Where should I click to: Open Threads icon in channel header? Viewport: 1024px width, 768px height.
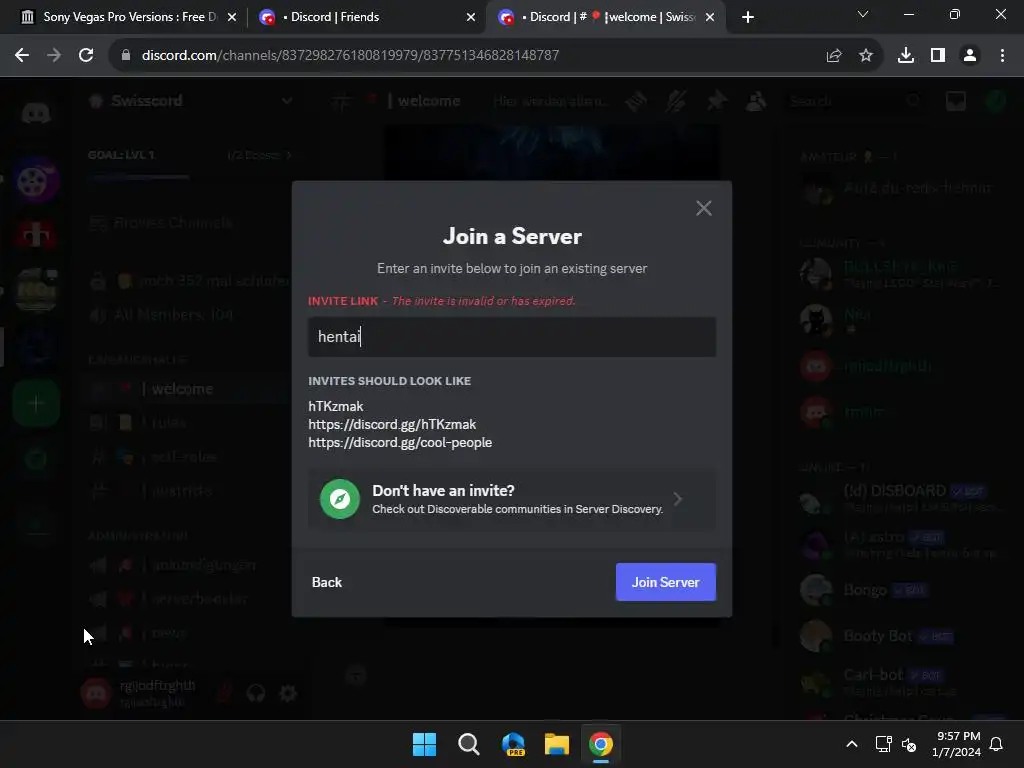[635, 101]
